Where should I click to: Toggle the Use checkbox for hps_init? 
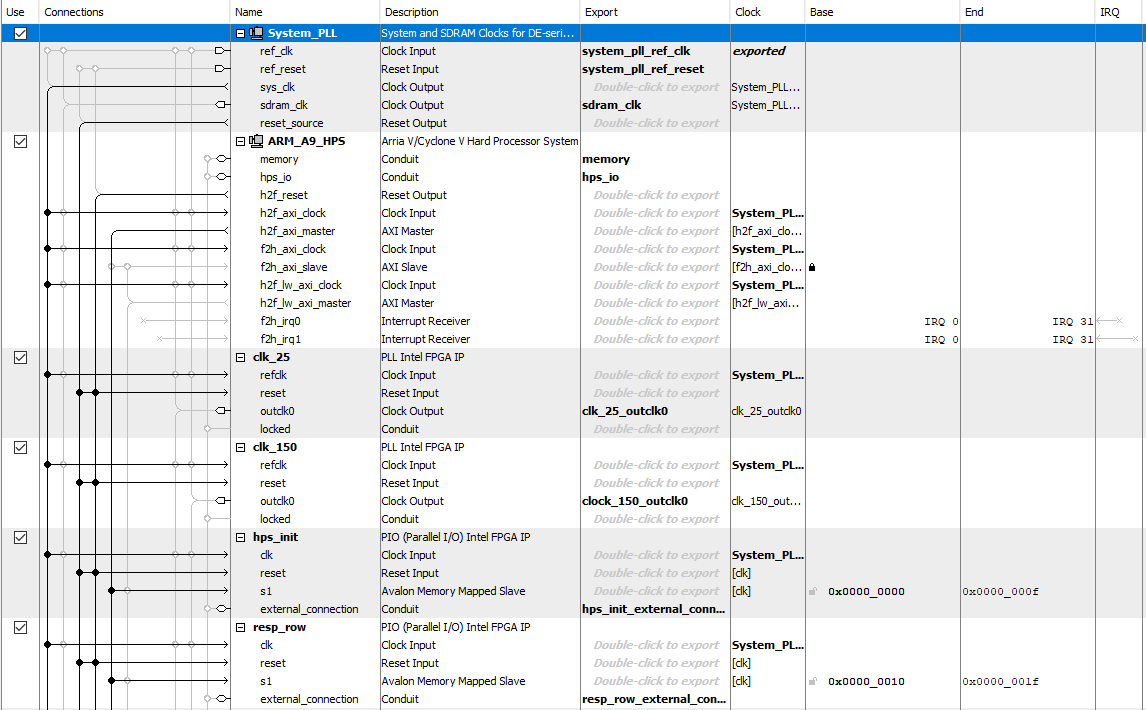point(20,537)
